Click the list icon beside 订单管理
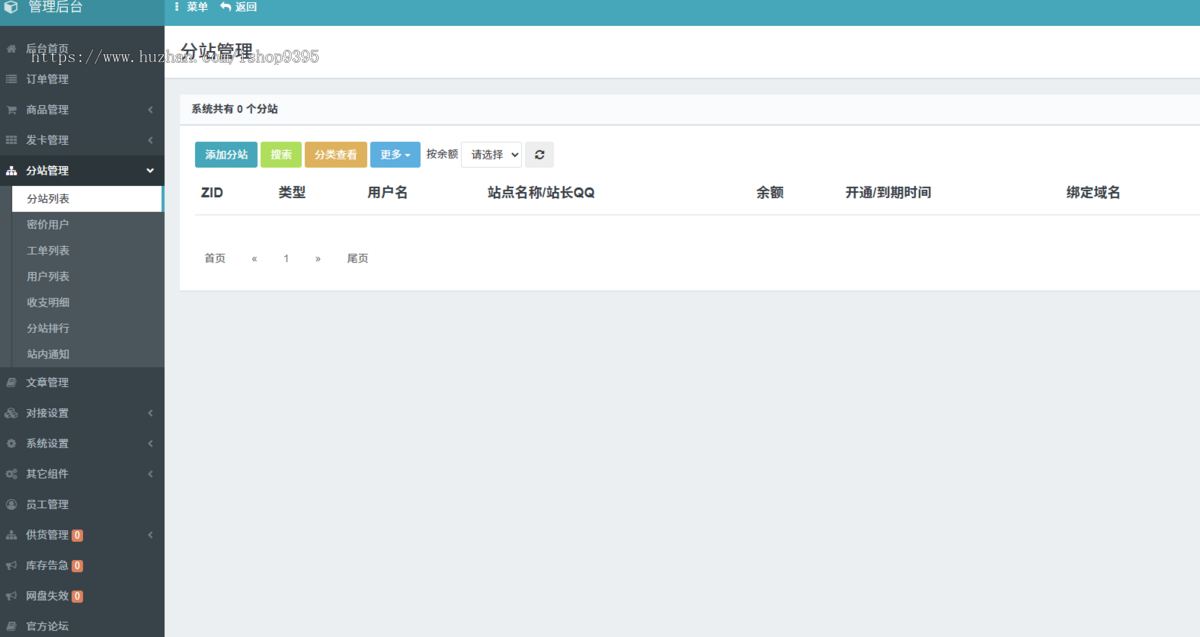The image size is (1200, 637). 11,79
